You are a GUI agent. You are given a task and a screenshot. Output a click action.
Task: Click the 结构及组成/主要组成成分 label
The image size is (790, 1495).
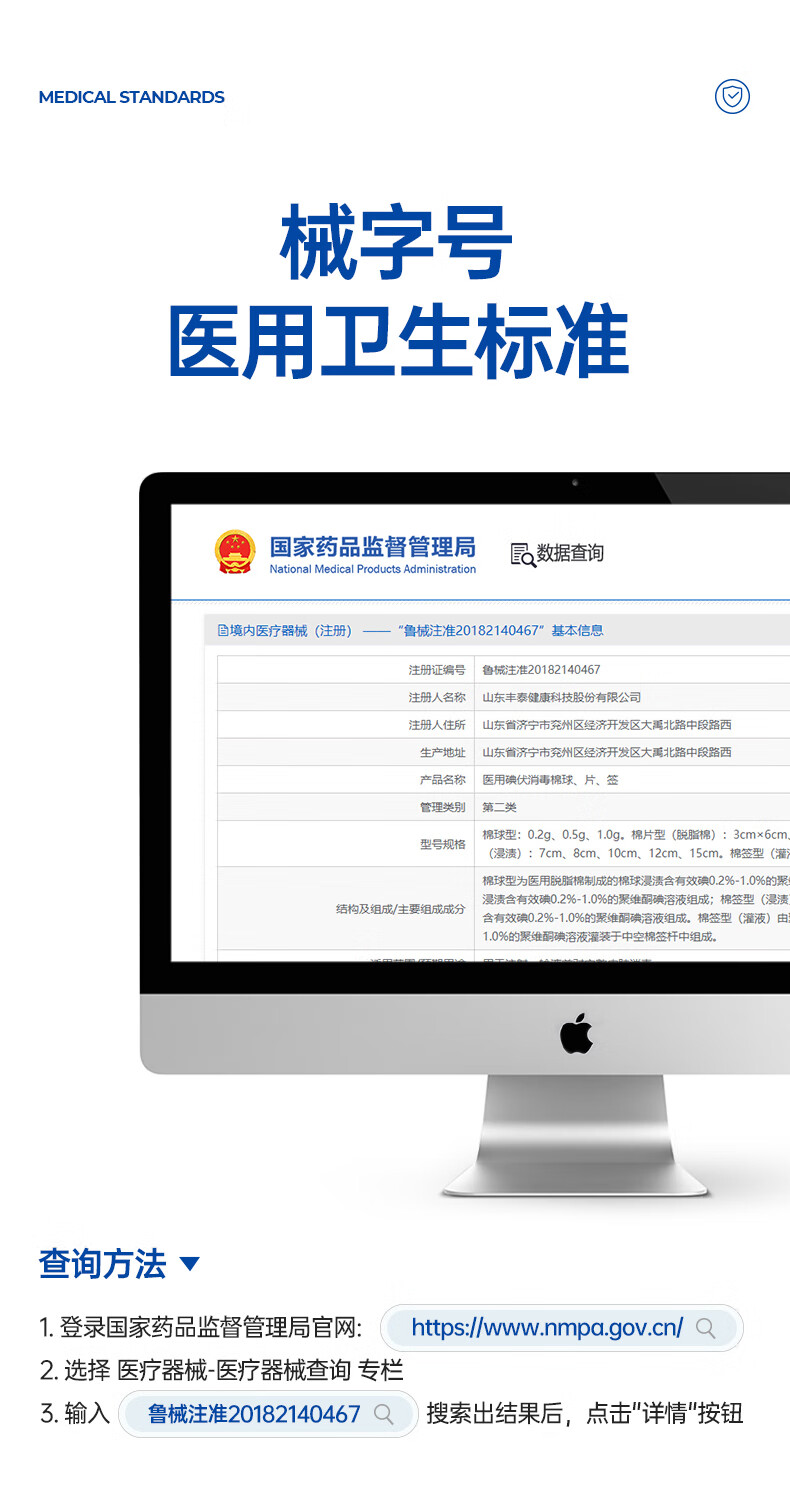(401, 909)
